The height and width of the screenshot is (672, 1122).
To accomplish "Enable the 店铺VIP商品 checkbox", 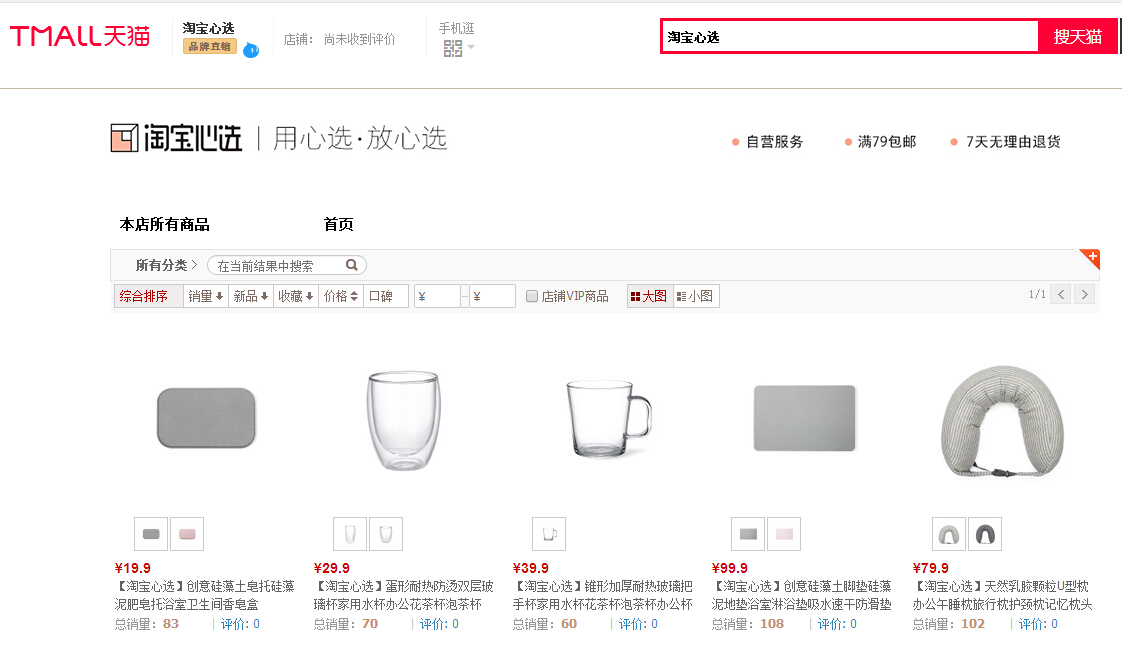I will 532,297.
